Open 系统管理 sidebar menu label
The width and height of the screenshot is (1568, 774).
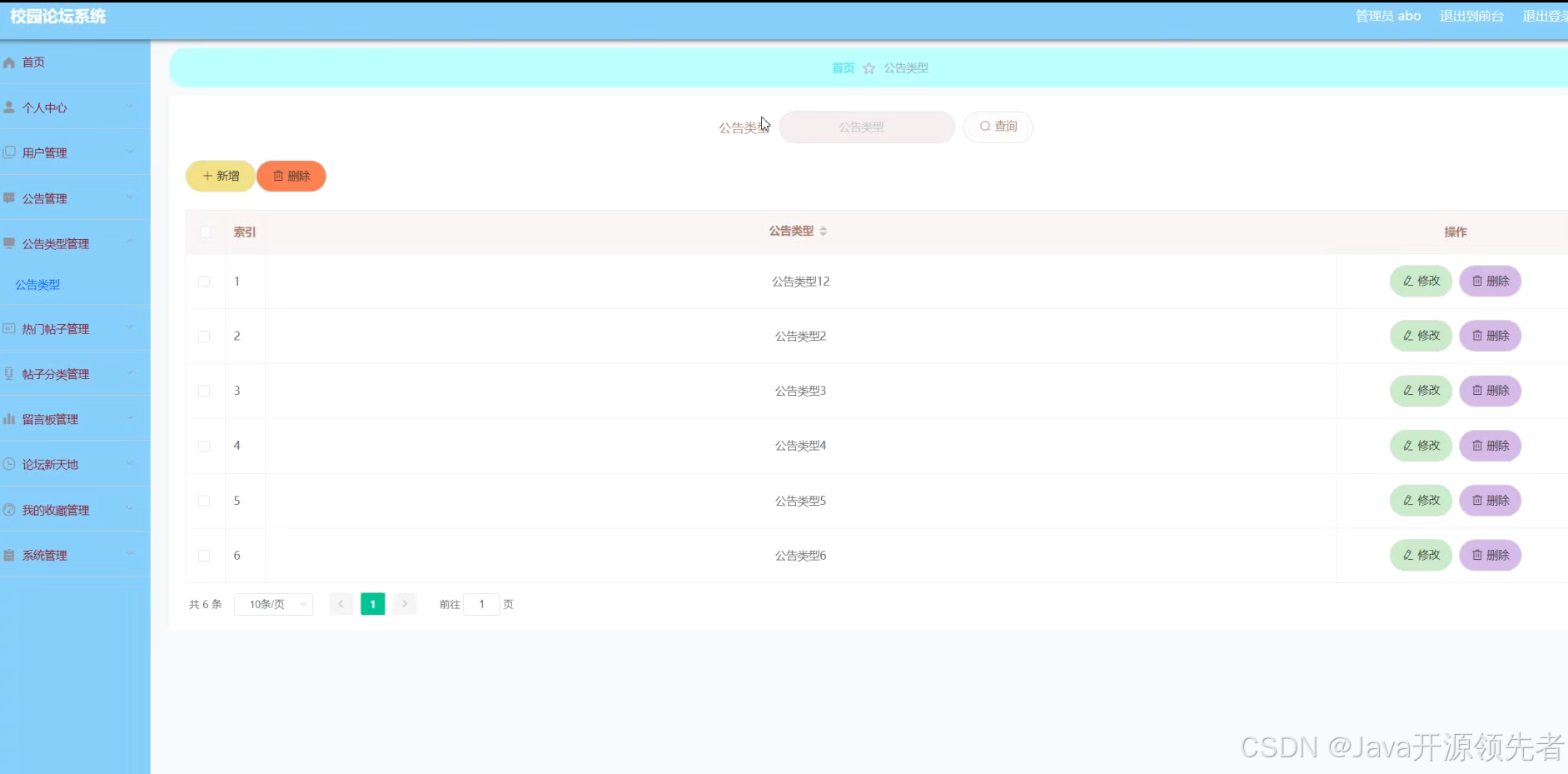(x=45, y=556)
